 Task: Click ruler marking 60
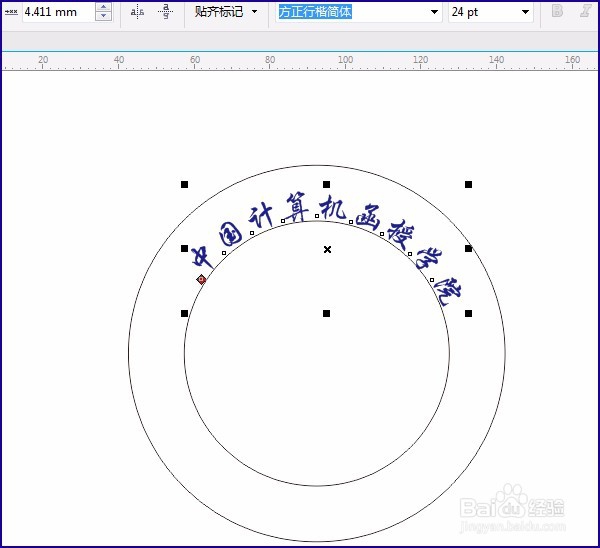click(x=195, y=60)
